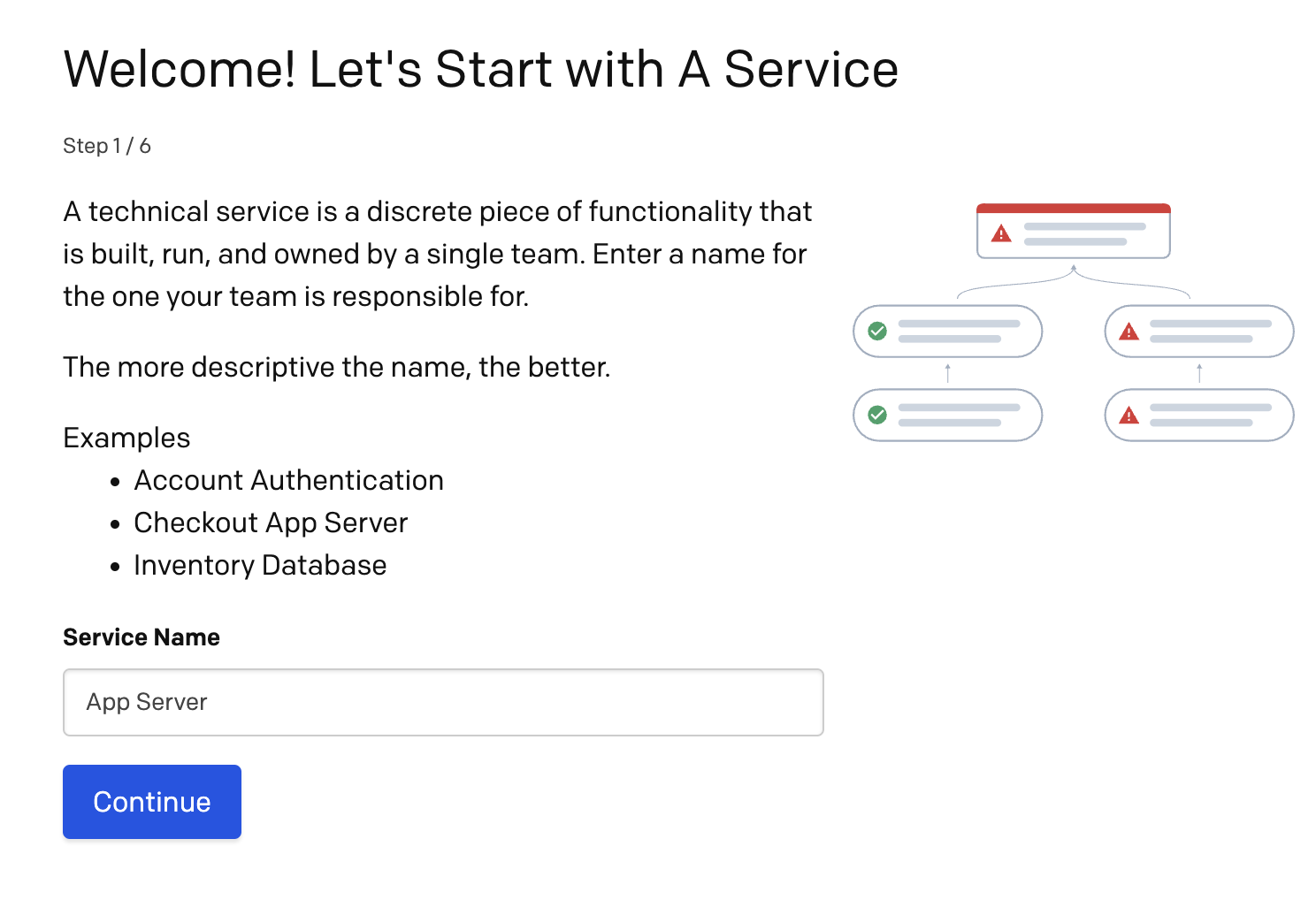Select the healthy lower-left service node
The height and width of the screenshot is (900, 1316).
[947, 415]
